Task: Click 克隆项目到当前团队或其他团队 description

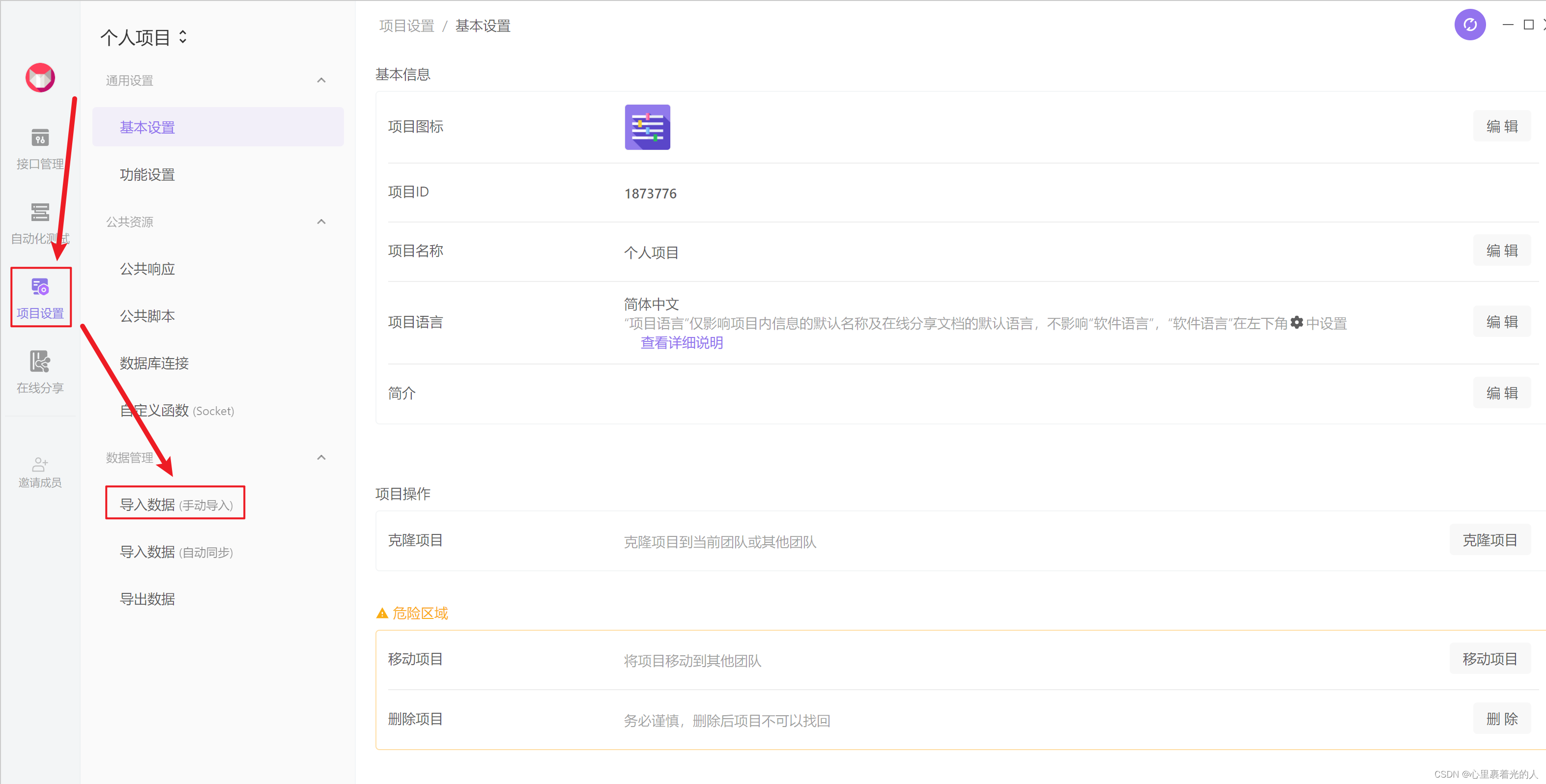Action: pyautogui.click(x=719, y=542)
